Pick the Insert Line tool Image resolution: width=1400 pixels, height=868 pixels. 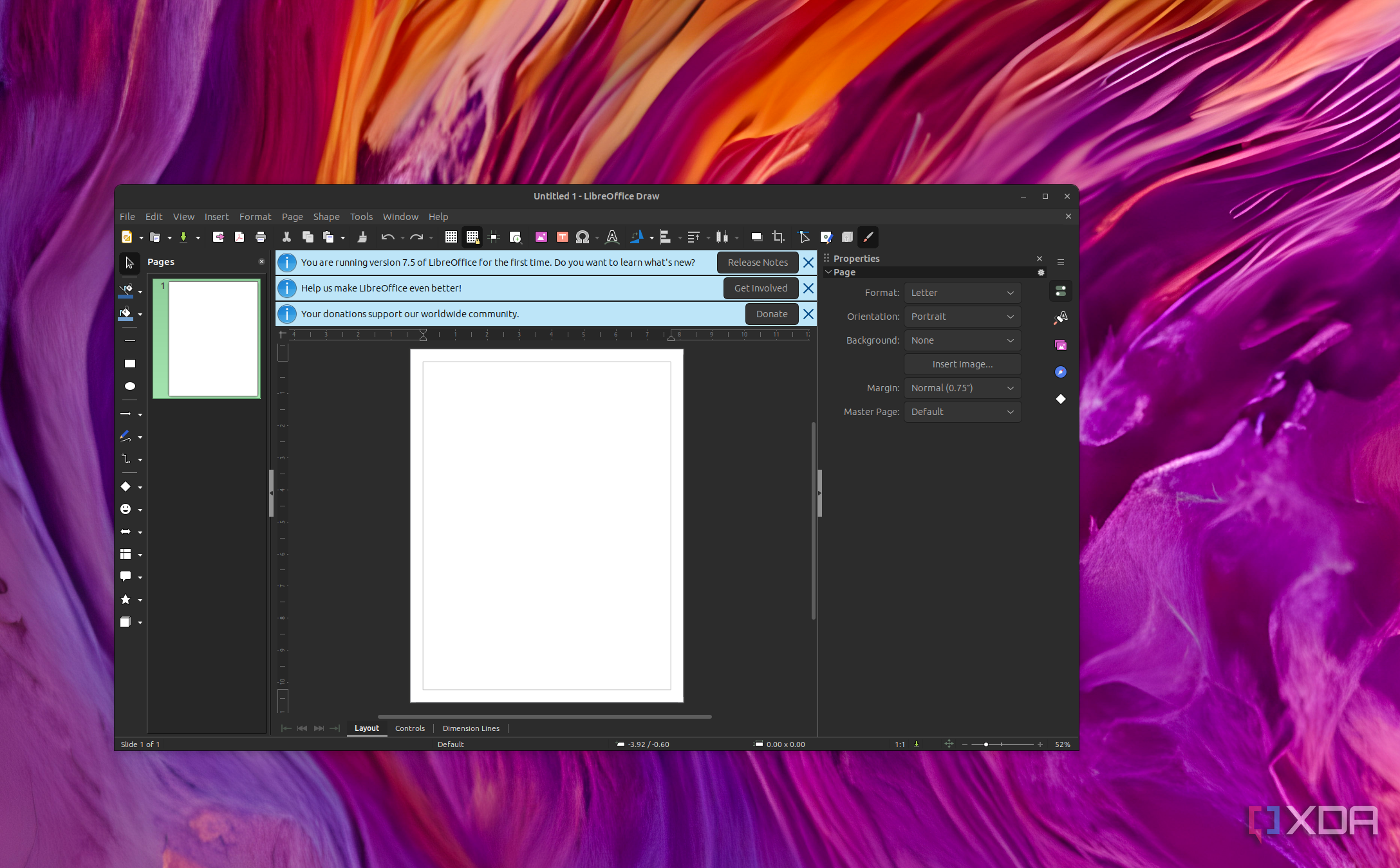coord(129,340)
